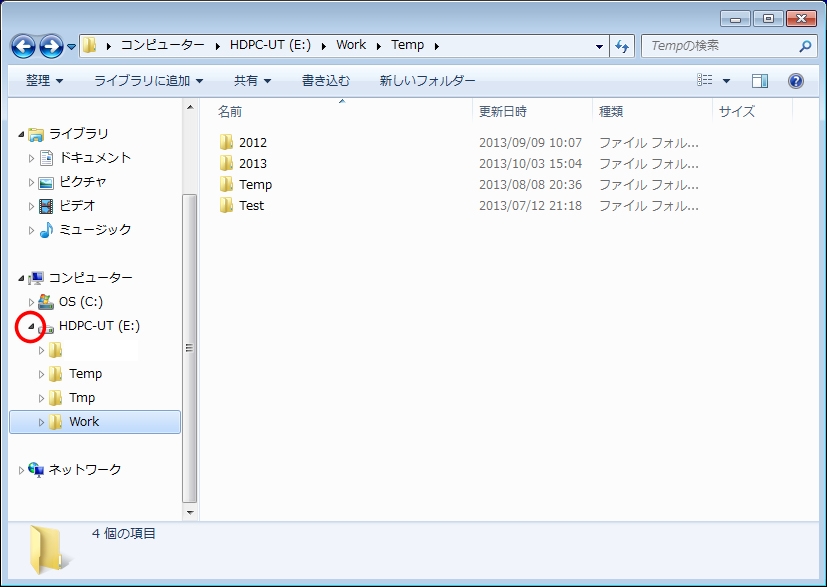This screenshot has height=587, width=827.
Task: Select the ドキュメント library icon
Action: pyautogui.click(x=46, y=158)
